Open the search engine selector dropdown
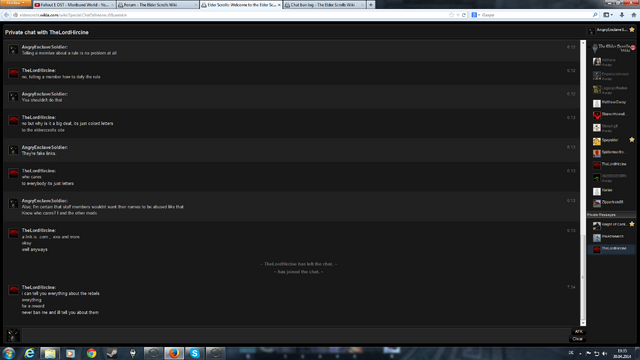640x360 pixels. pos(476,15)
